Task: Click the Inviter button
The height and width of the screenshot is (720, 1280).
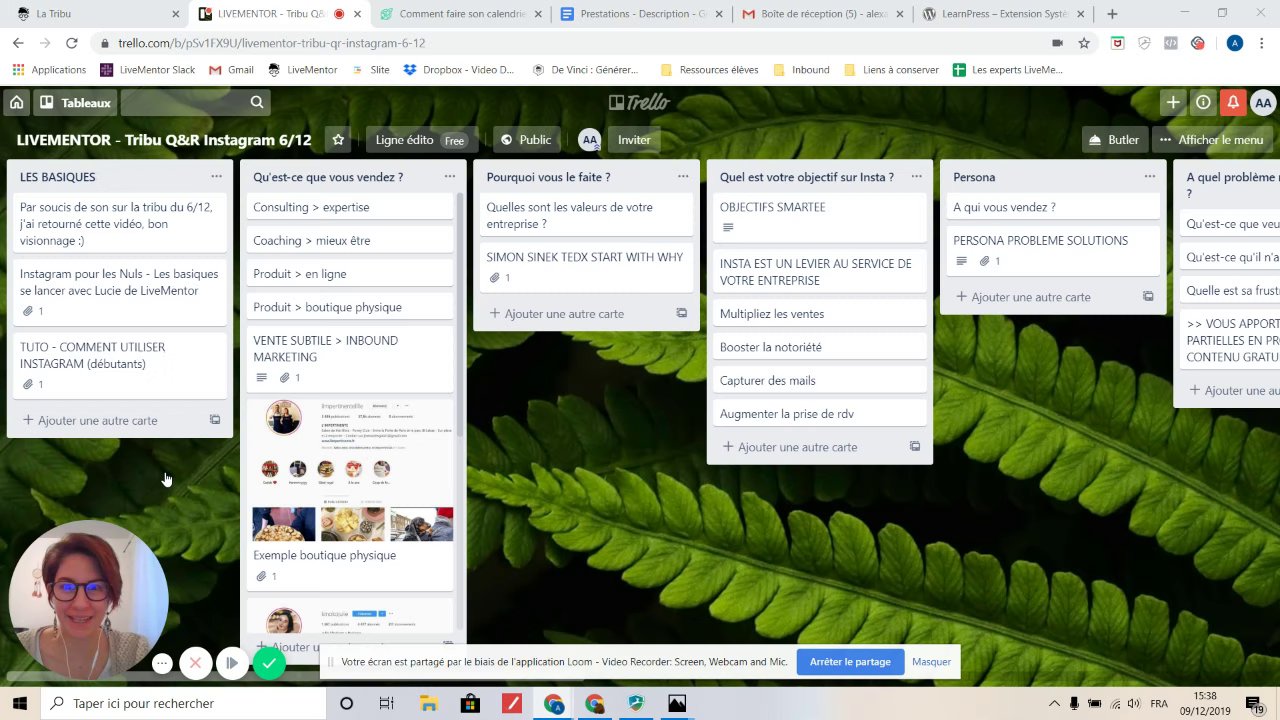Action: click(x=634, y=140)
